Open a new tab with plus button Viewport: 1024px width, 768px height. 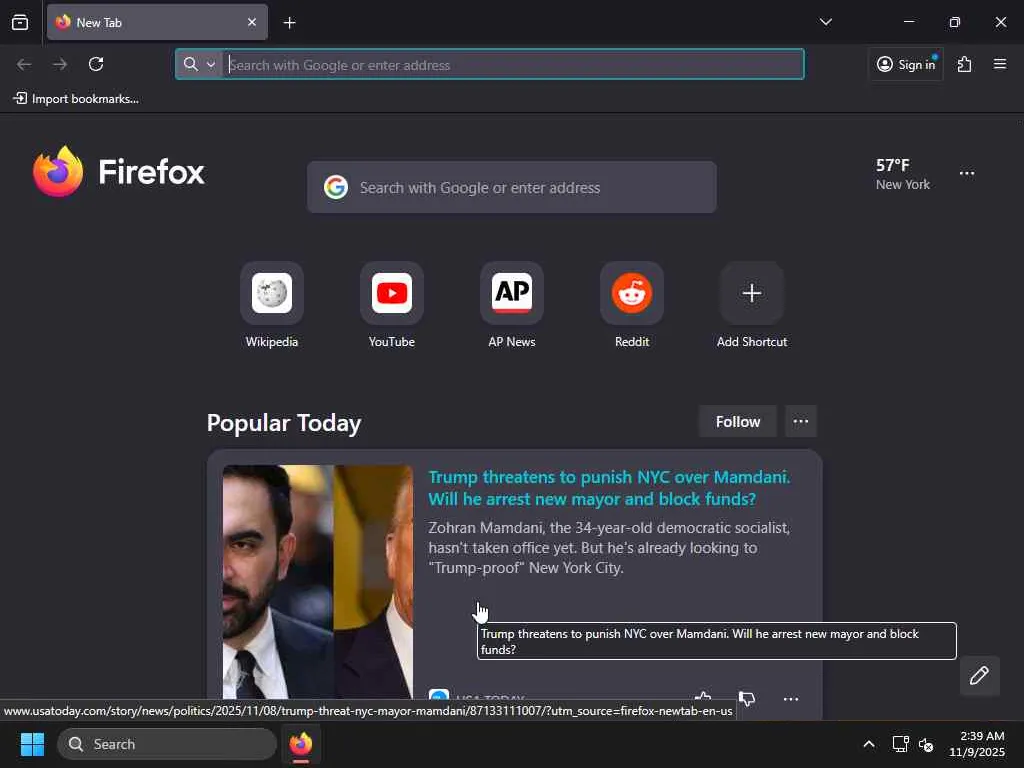tap(289, 23)
